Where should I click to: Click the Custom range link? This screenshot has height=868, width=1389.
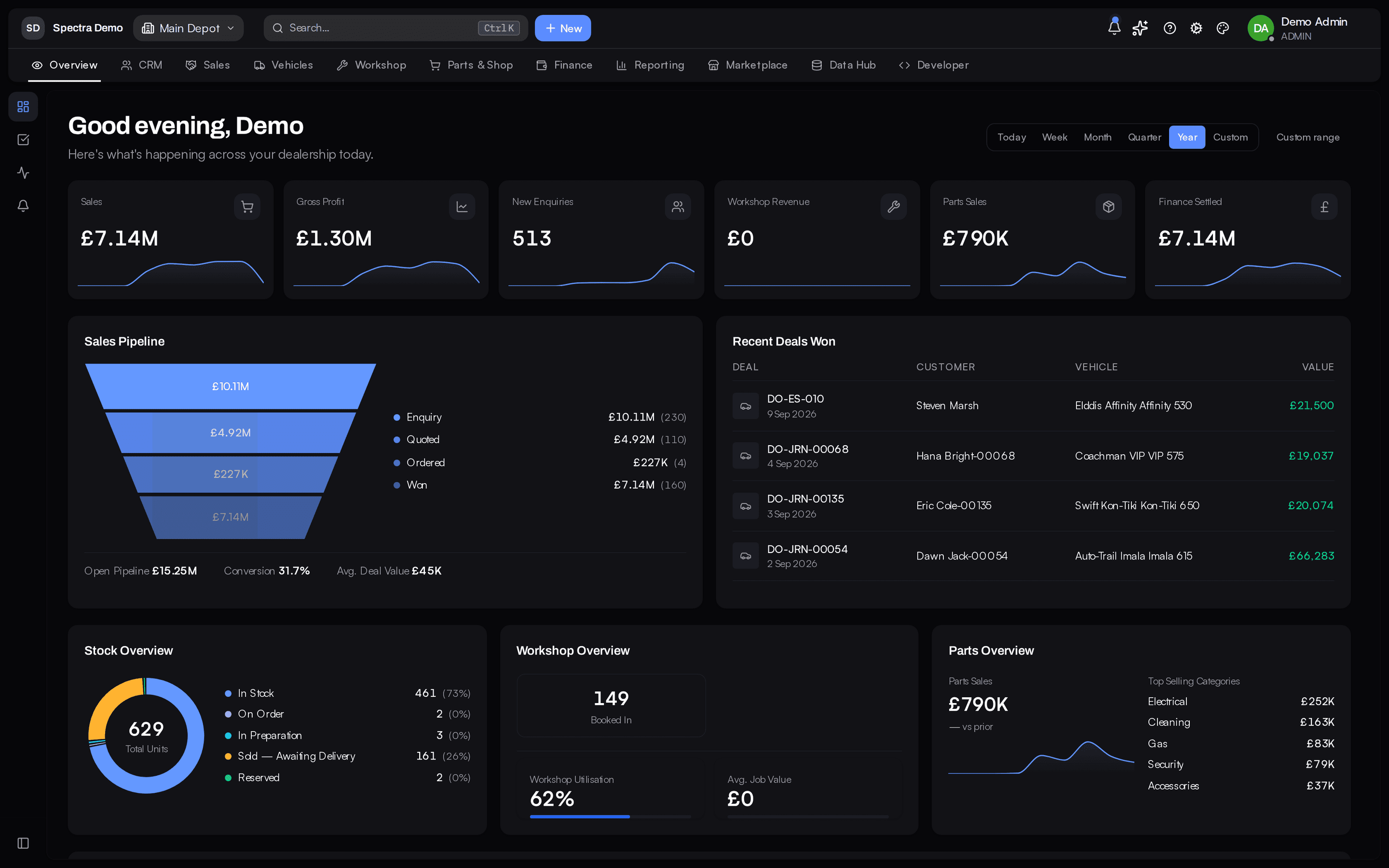pos(1307,137)
